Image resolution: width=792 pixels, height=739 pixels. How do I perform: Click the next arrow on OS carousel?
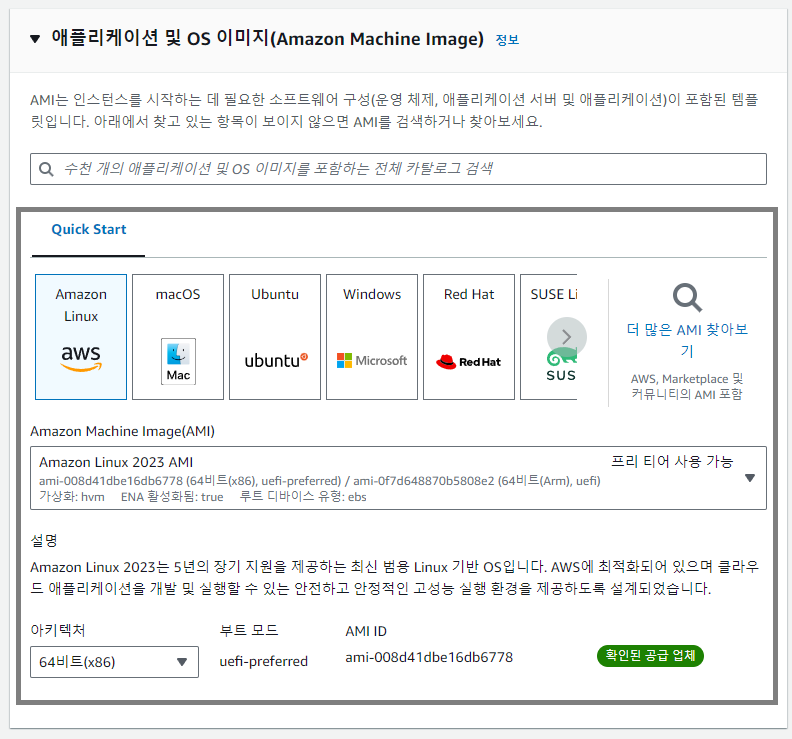pos(567,337)
